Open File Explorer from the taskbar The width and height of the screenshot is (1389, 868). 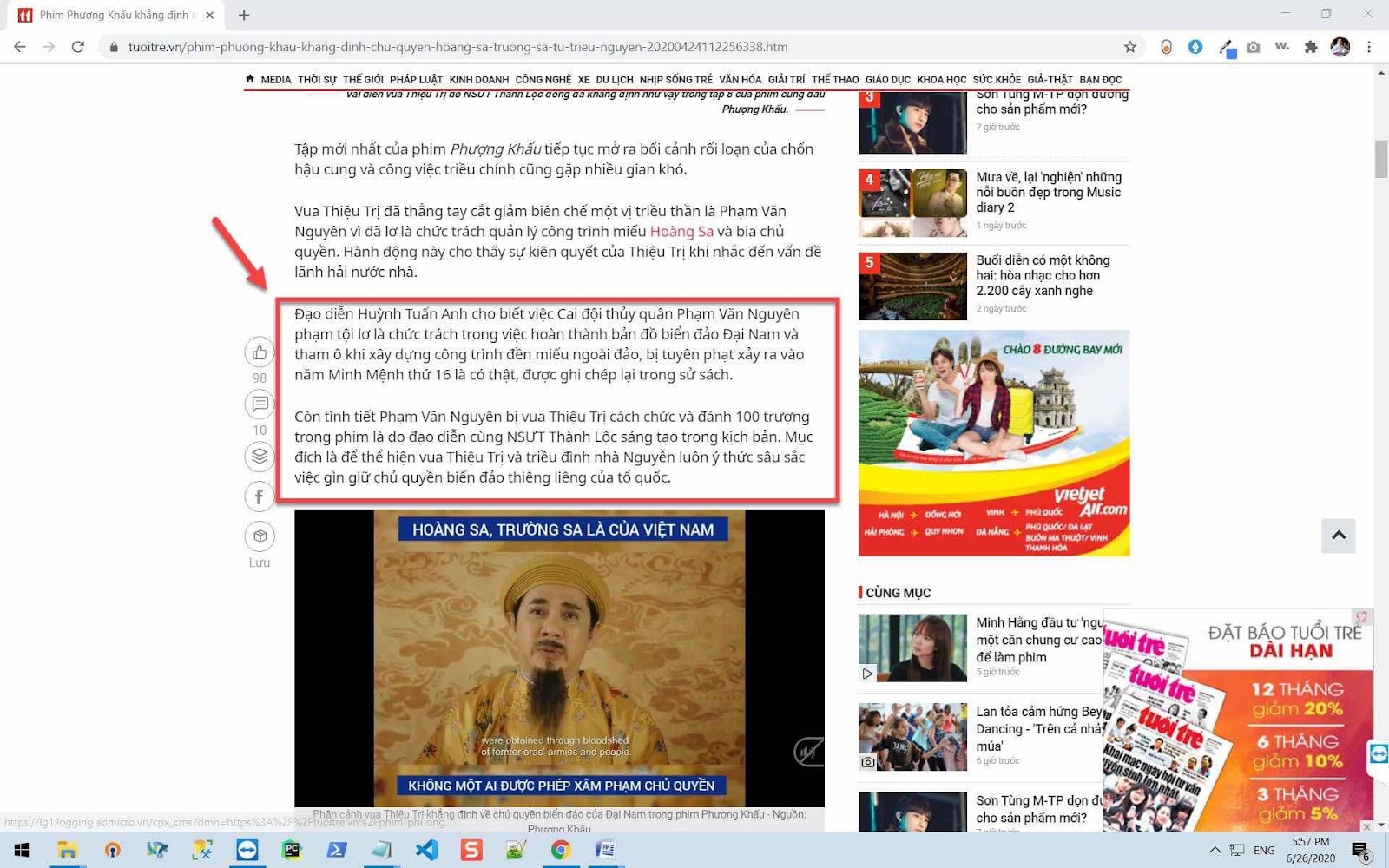(x=67, y=850)
